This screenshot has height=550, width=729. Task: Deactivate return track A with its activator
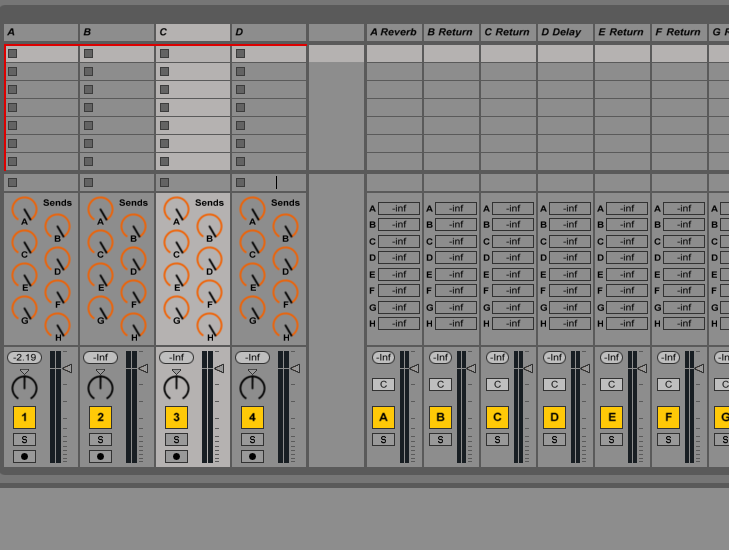coord(383,417)
